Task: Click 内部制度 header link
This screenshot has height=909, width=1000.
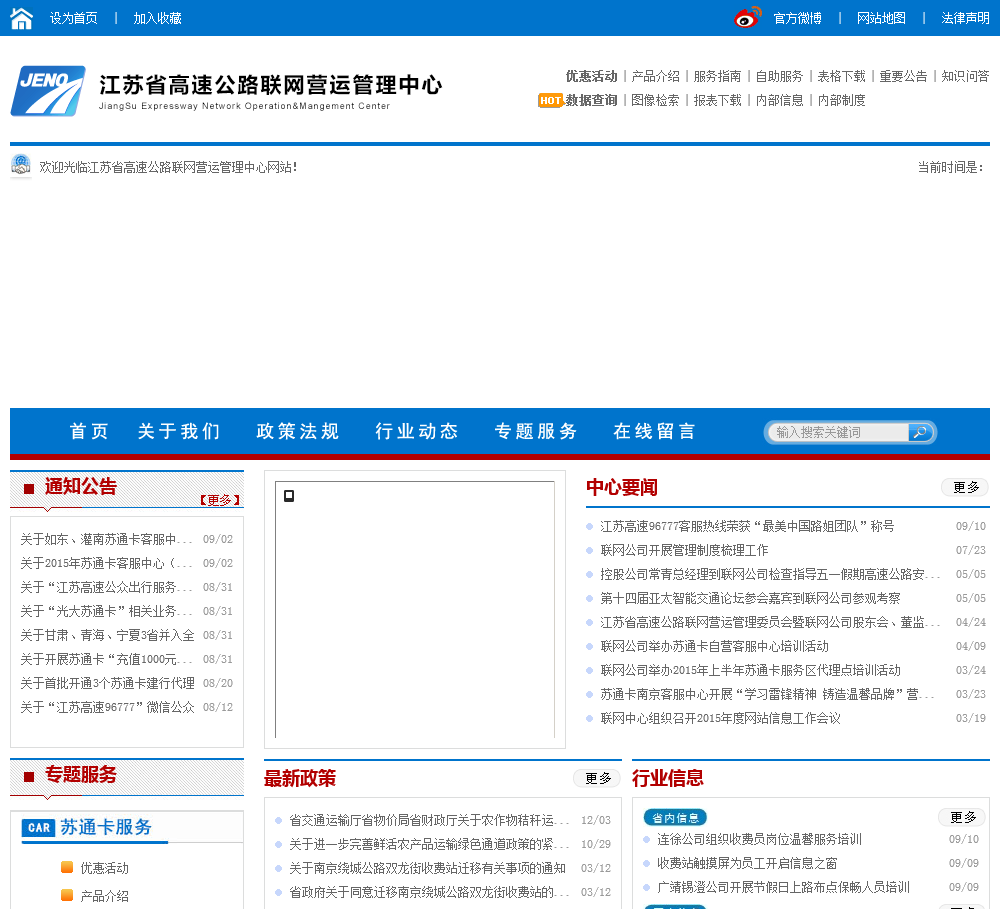Action: click(842, 100)
